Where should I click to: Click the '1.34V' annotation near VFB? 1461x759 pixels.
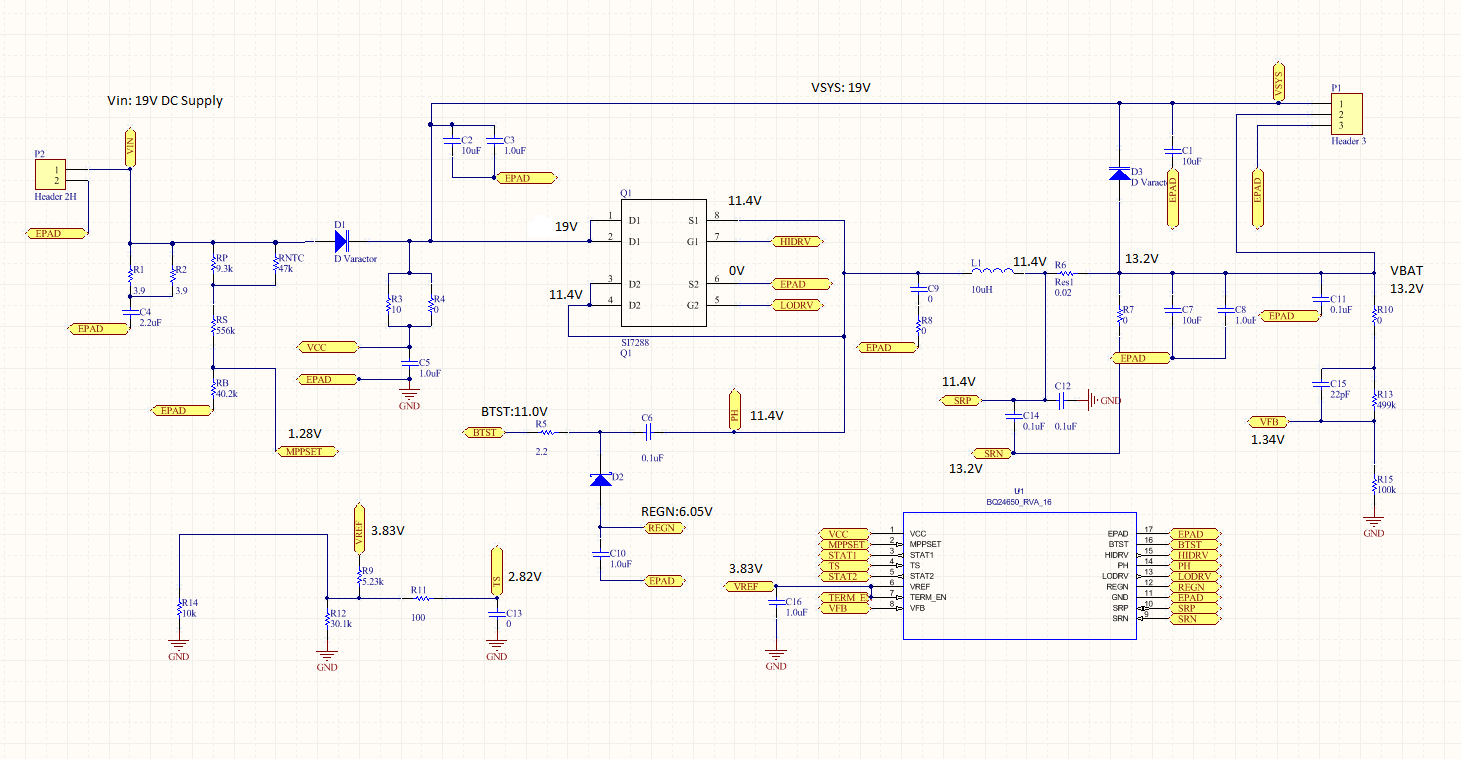coord(1268,438)
